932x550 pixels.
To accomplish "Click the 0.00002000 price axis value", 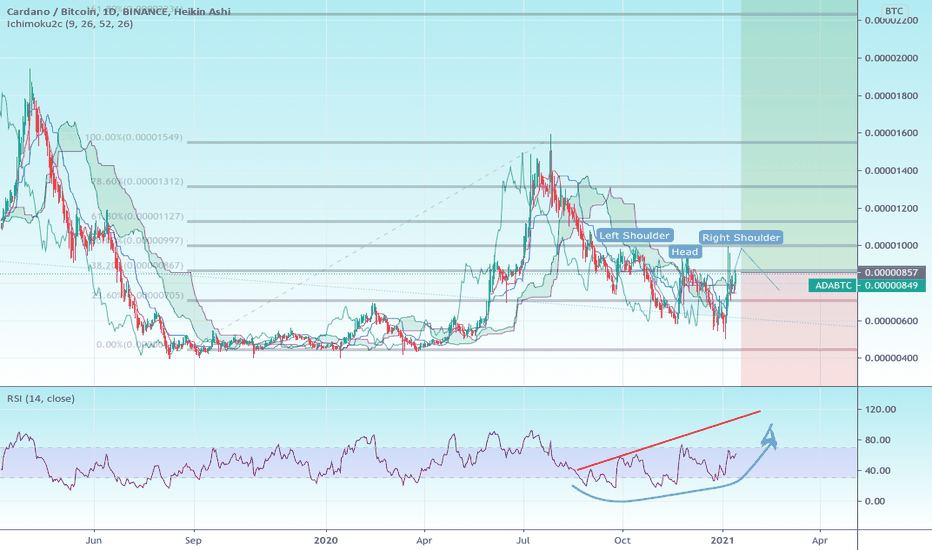I will (892, 58).
